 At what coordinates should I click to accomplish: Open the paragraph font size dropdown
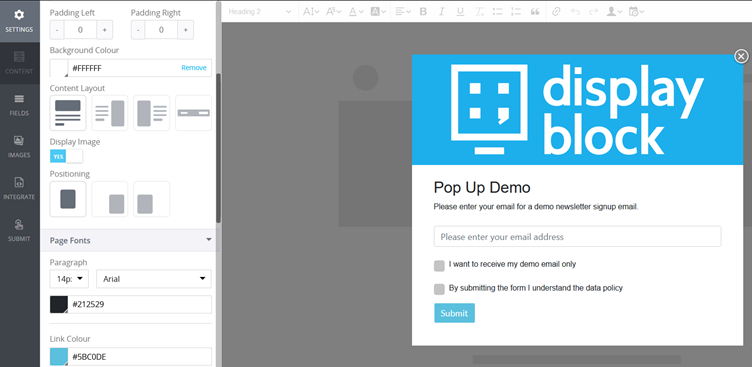click(x=69, y=279)
